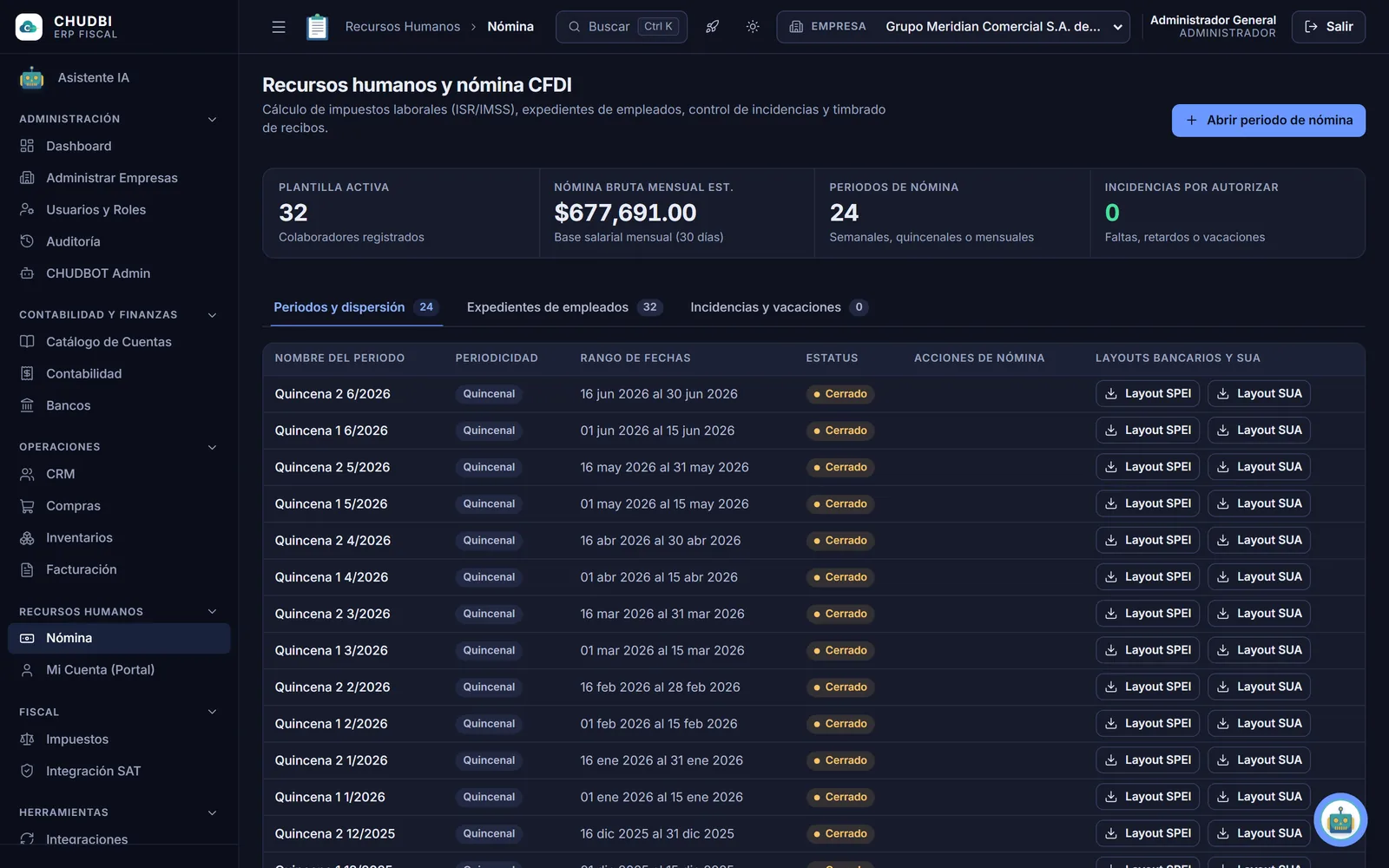This screenshot has height=868, width=1389.
Task: Go to Contabilidad module
Action: pos(119,374)
